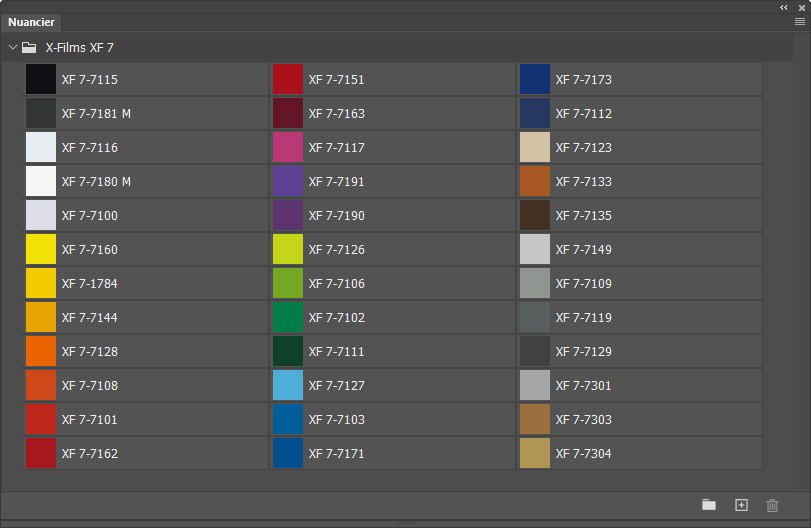Pick the pale lavender XF 7-7100 swatch
Viewport: 811px width, 528px height.
(x=41, y=215)
